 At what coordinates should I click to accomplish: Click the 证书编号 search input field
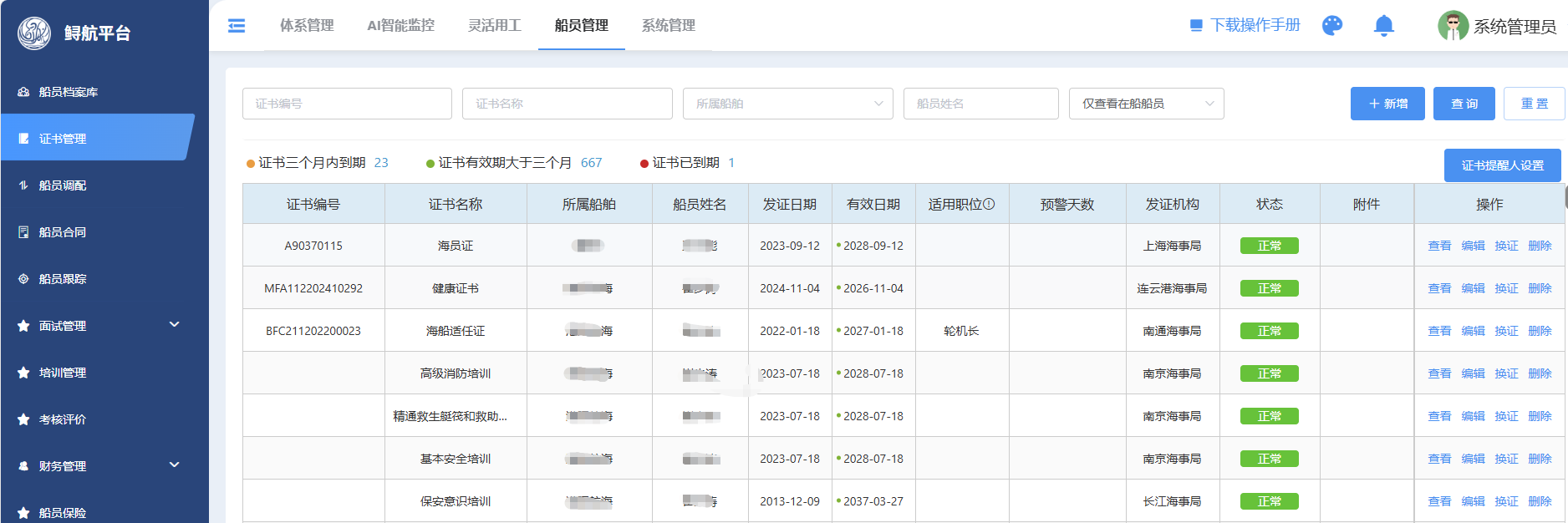pyautogui.click(x=347, y=104)
